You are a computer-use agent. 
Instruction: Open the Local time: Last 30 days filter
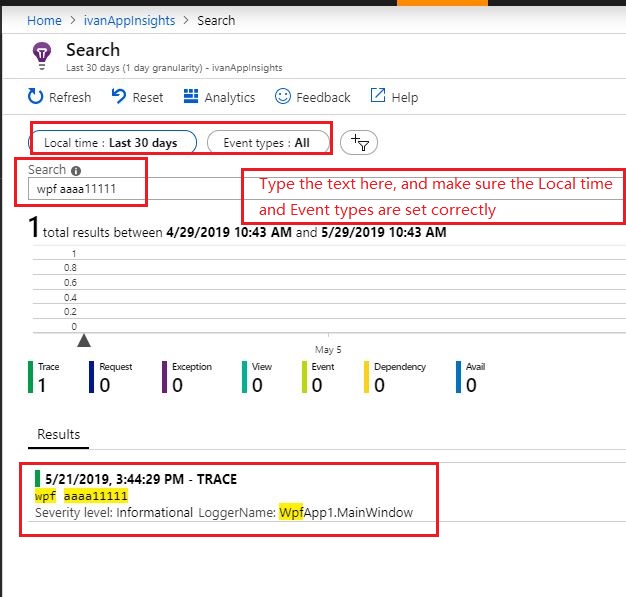(113, 143)
